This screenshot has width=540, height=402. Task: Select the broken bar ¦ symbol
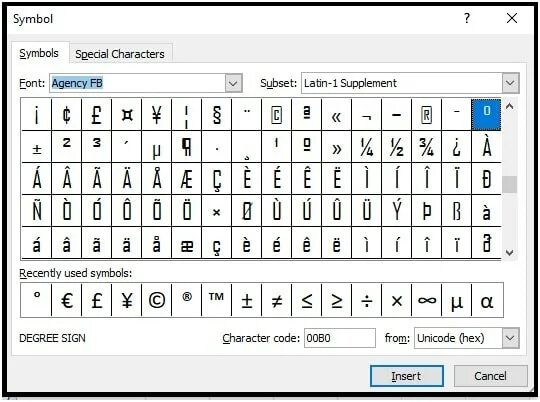[186, 115]
